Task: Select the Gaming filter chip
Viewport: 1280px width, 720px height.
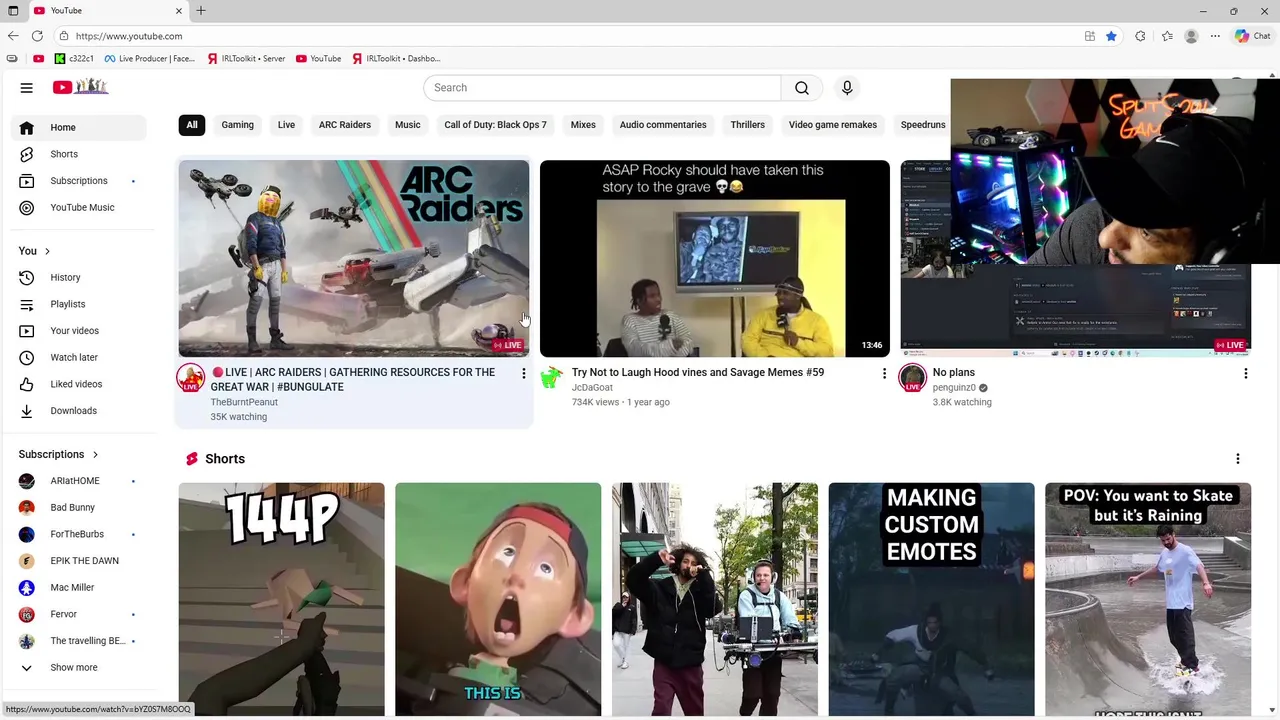Action: [x=237, y=125]
